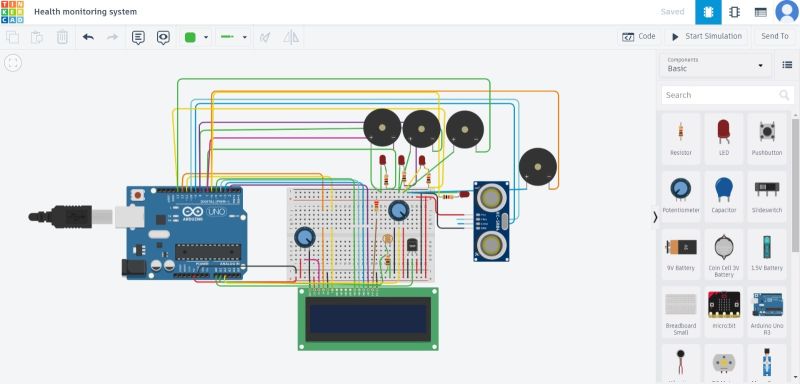The height and width of the screenshot is (384, 800).
Task: Click the Paste toolbar icon
Action: pos(37,37)
